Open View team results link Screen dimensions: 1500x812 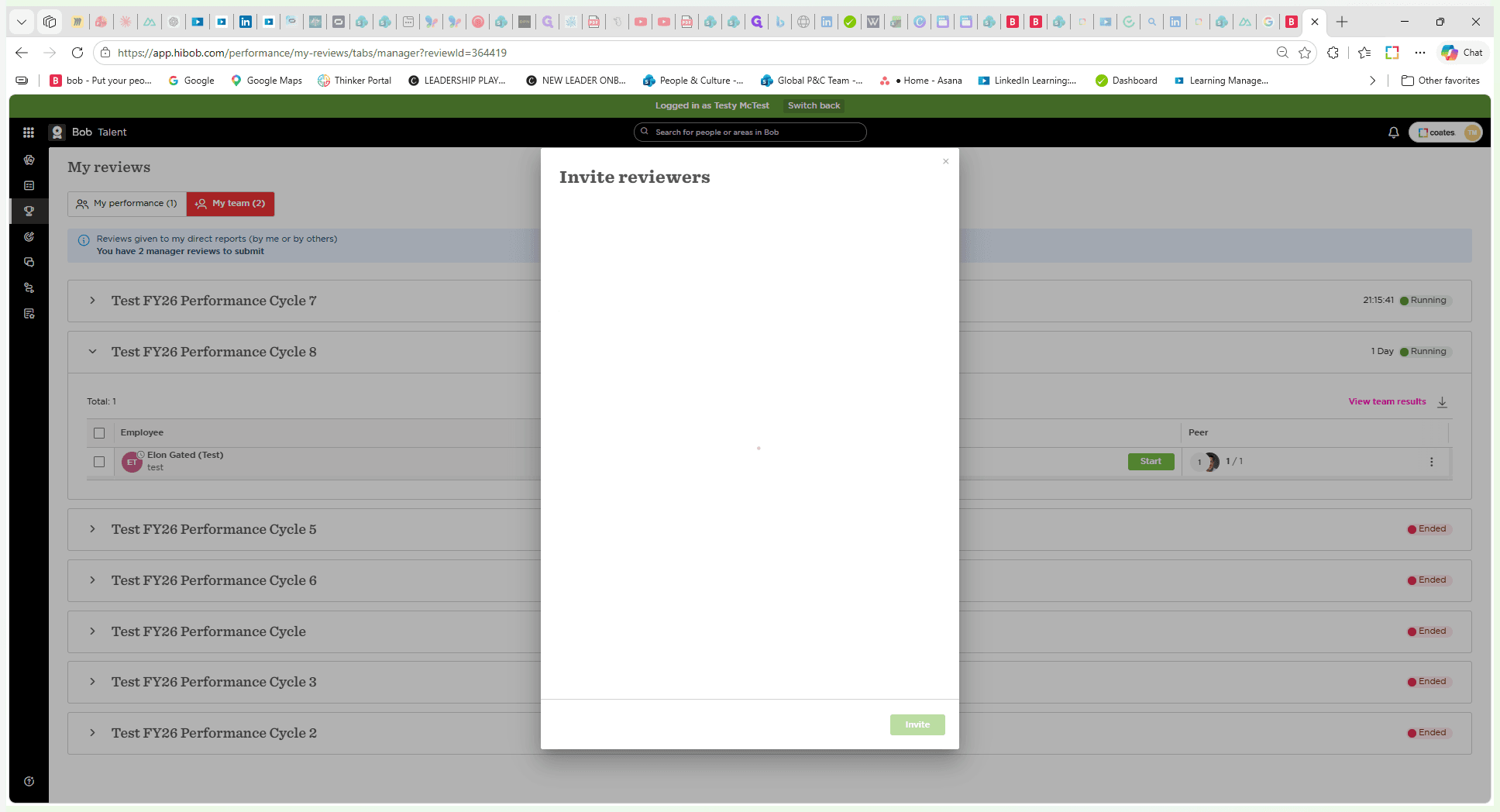point(1387,401)
